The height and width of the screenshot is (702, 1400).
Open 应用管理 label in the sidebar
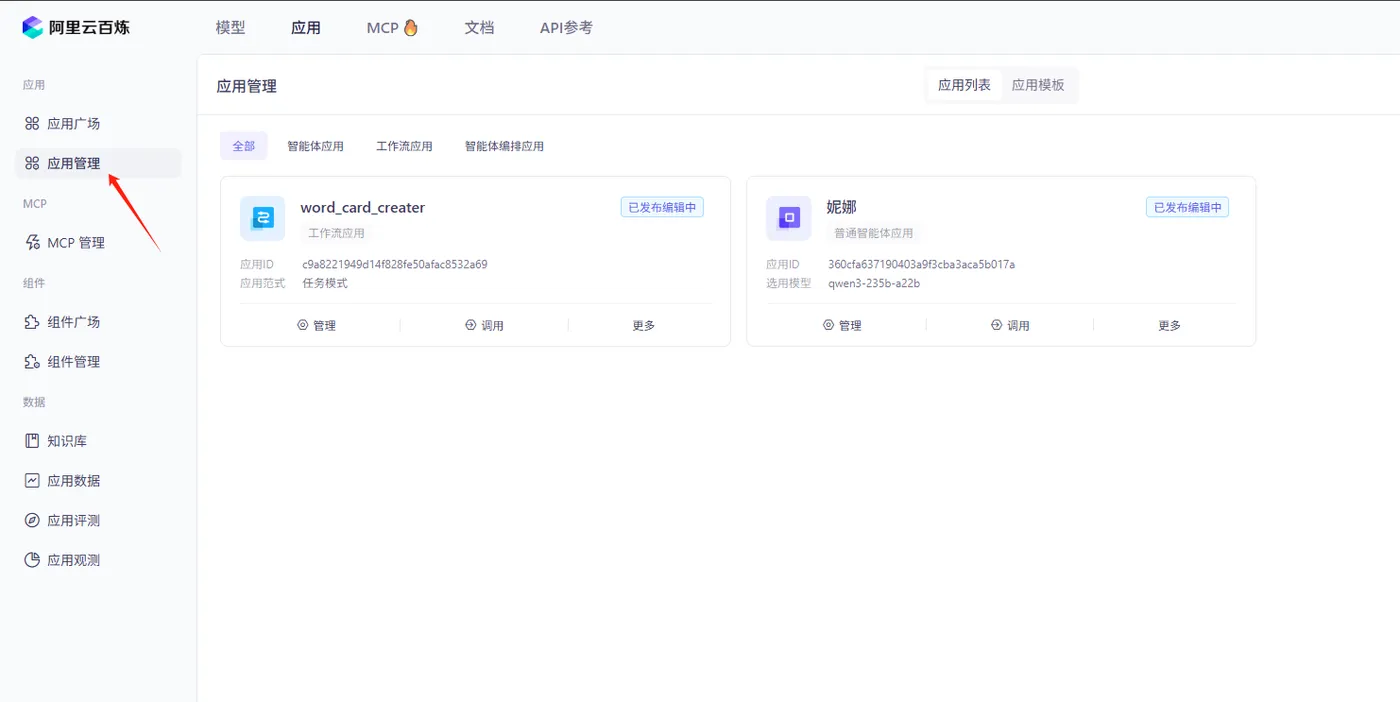tap(74, 163)
